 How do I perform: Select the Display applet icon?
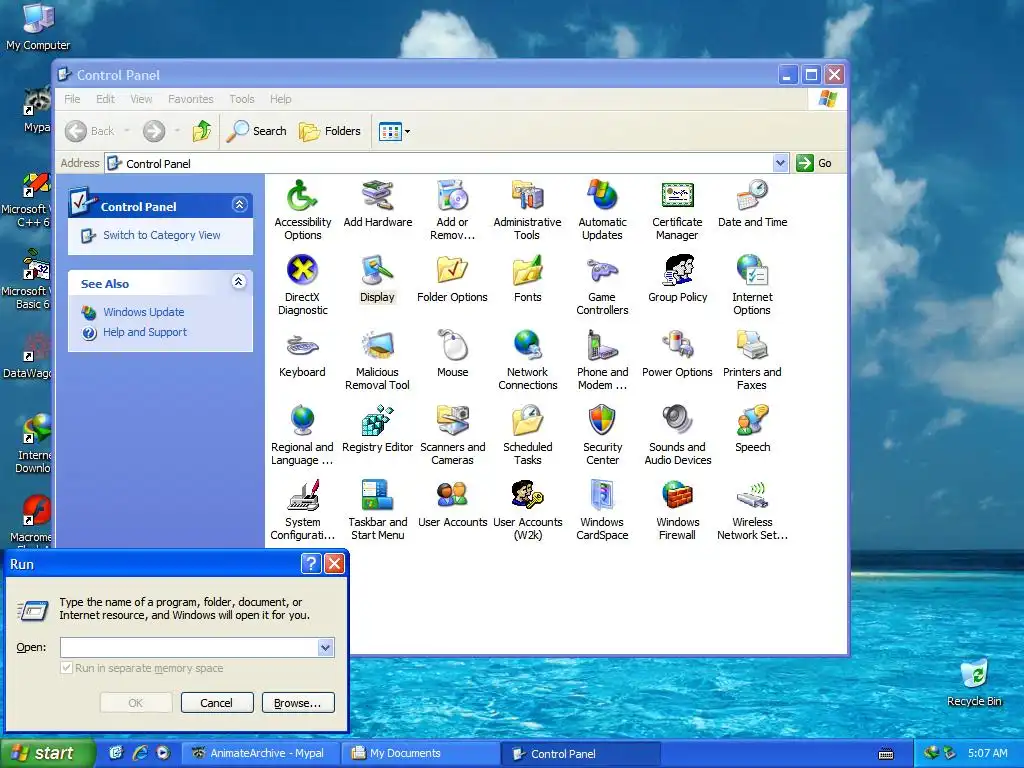[377, 270]
